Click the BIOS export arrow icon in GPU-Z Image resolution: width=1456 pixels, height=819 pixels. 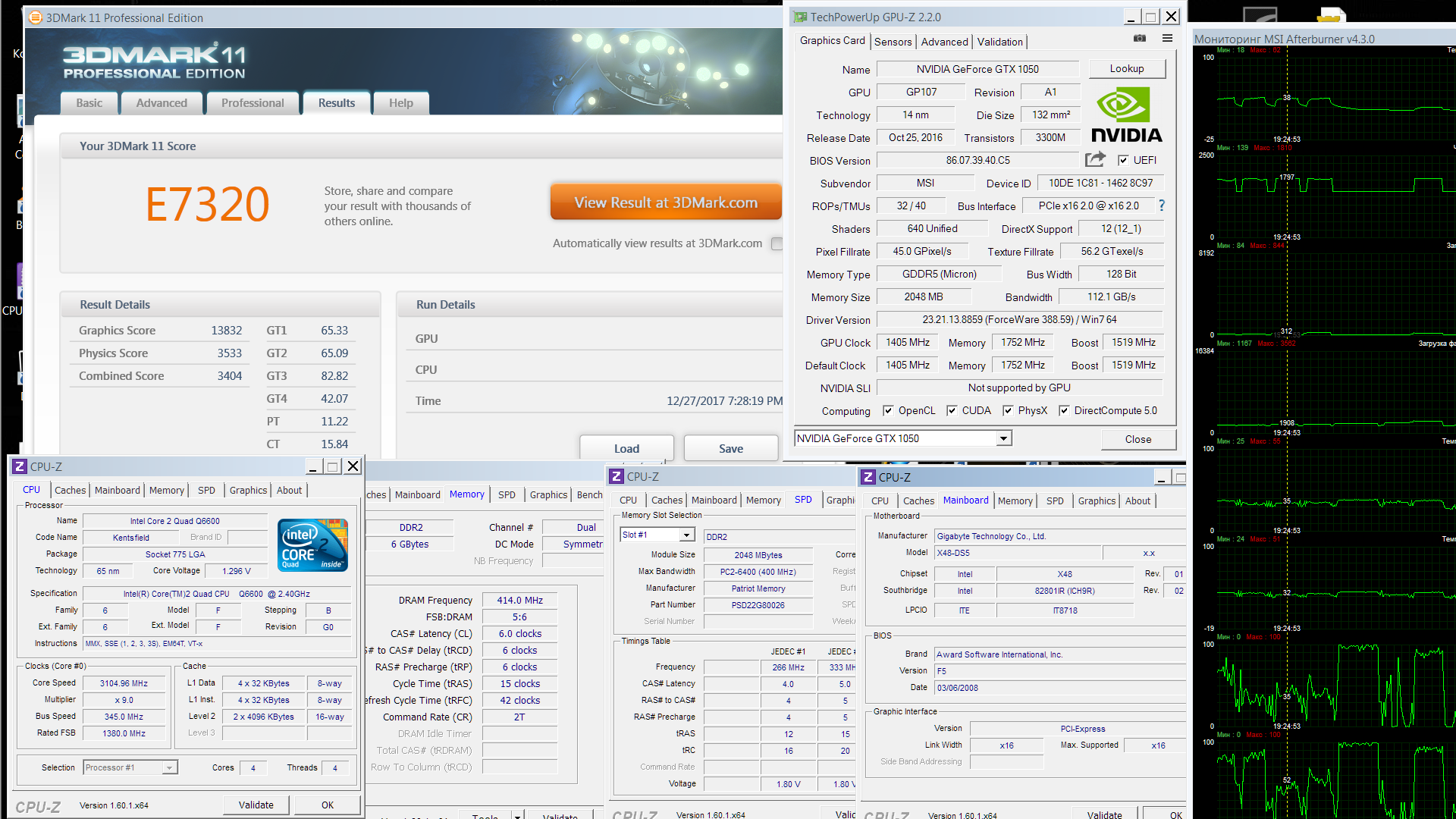tap(1095, 159)
